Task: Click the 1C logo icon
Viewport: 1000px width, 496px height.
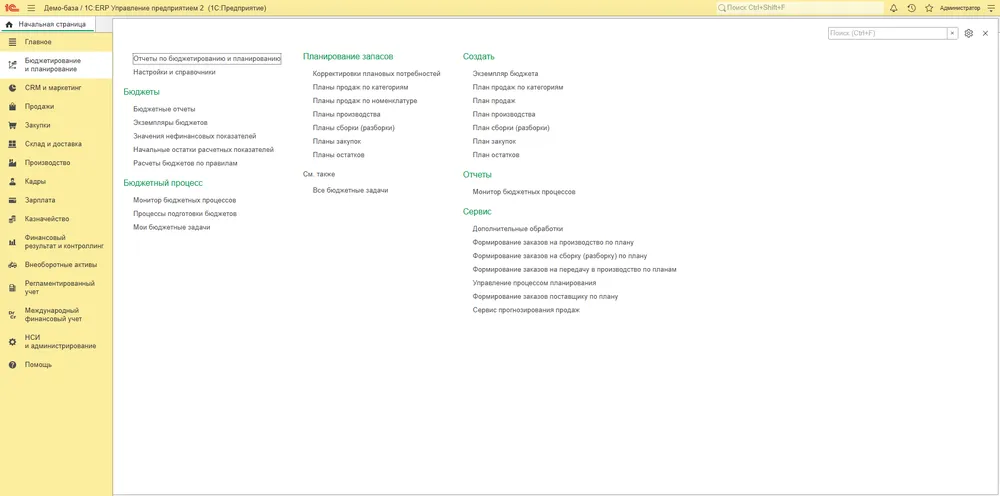Action: 11,8
